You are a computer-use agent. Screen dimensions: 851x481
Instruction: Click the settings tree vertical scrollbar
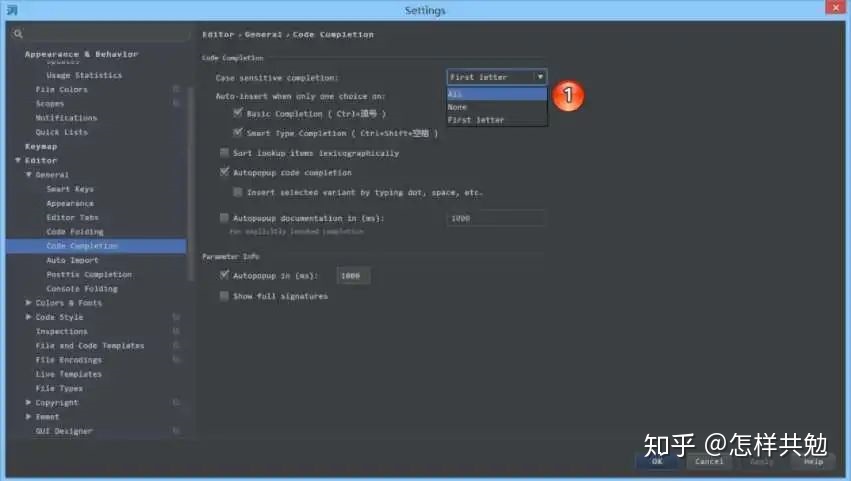190,185
